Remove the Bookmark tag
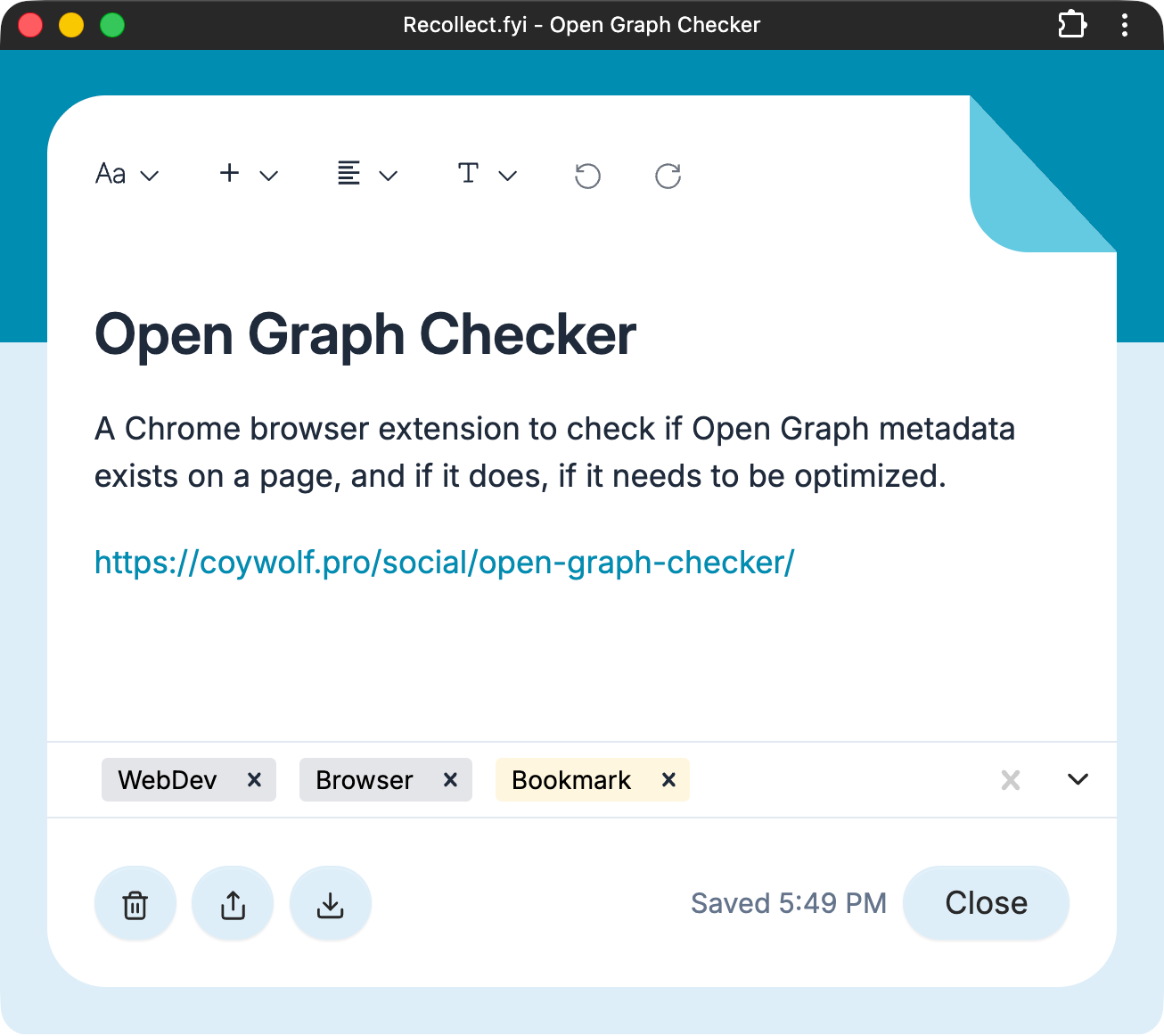This screenshot has height=1036, width=1164. (x=668, y=780)
